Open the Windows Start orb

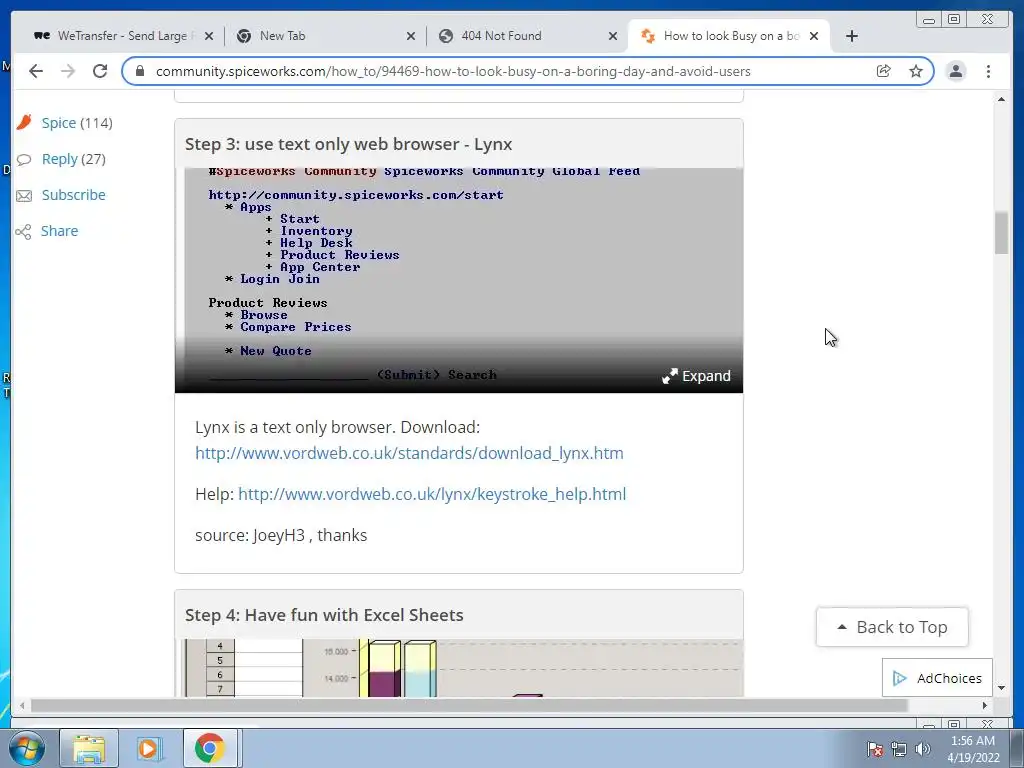pos(27,748)
